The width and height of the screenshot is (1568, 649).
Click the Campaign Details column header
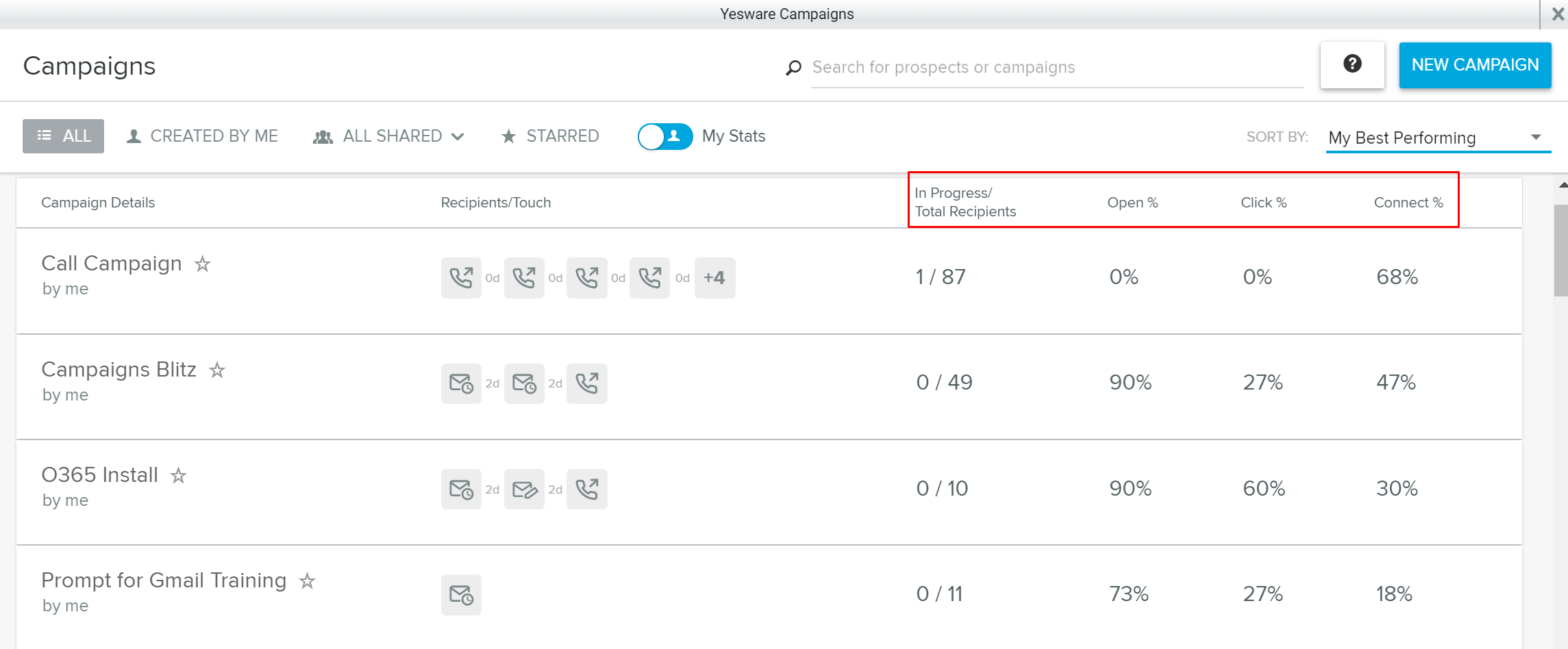98,203
